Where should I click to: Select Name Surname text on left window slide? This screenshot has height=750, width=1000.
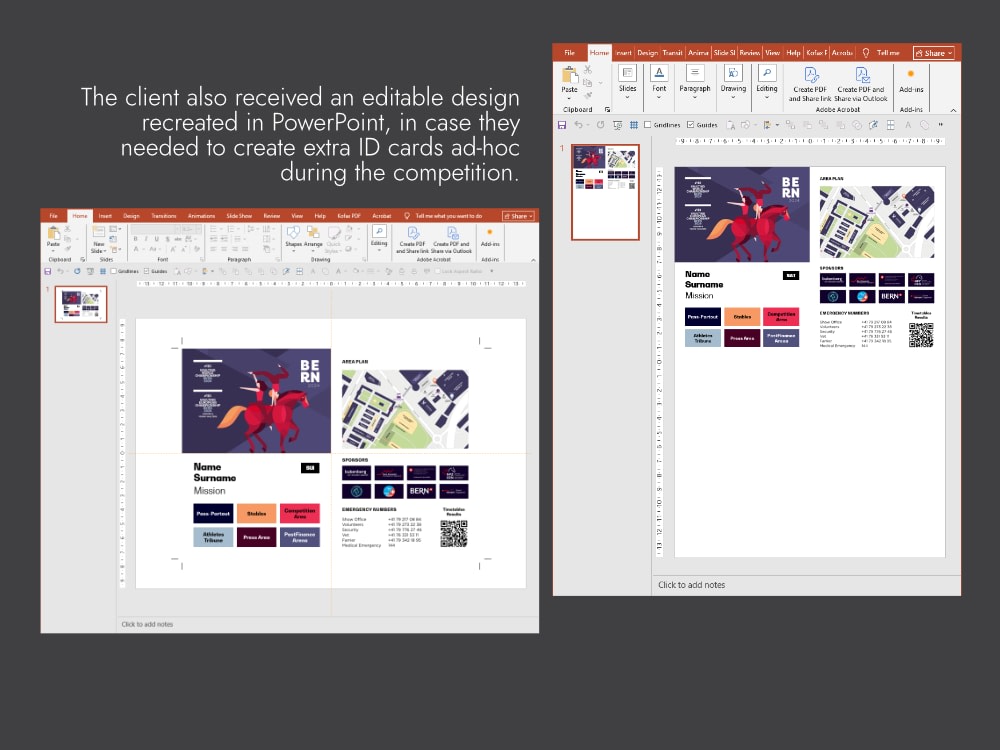[214, 473]
